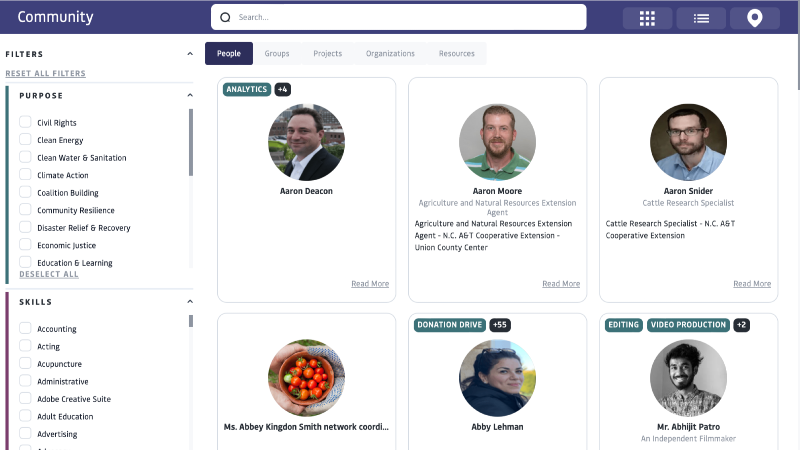This screenshot has height=450, width=800.
Task: Click the search magnifier icon
Action: coord(225,17)
